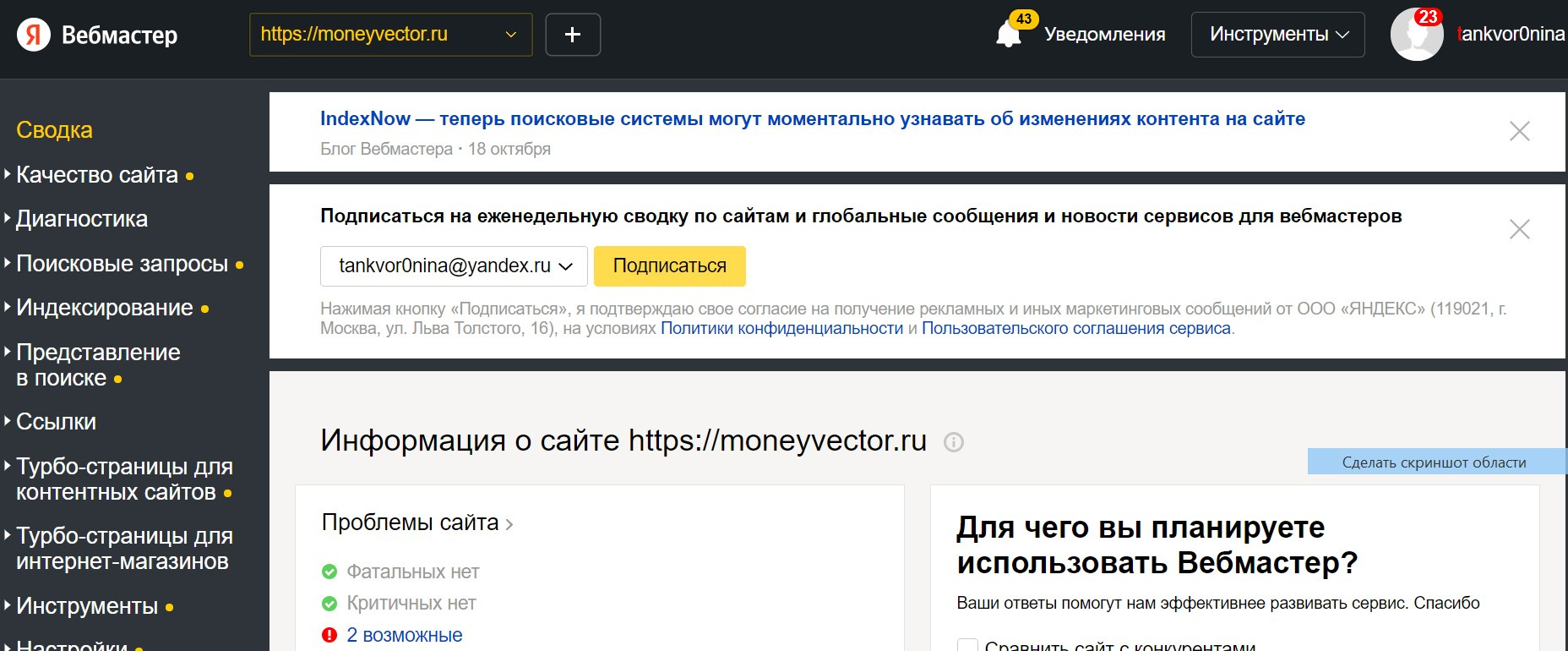Image resolution: width=1568 pixels, height=651 pixels.
Task: Click the Критичных нет text
Action: point(411,604)
